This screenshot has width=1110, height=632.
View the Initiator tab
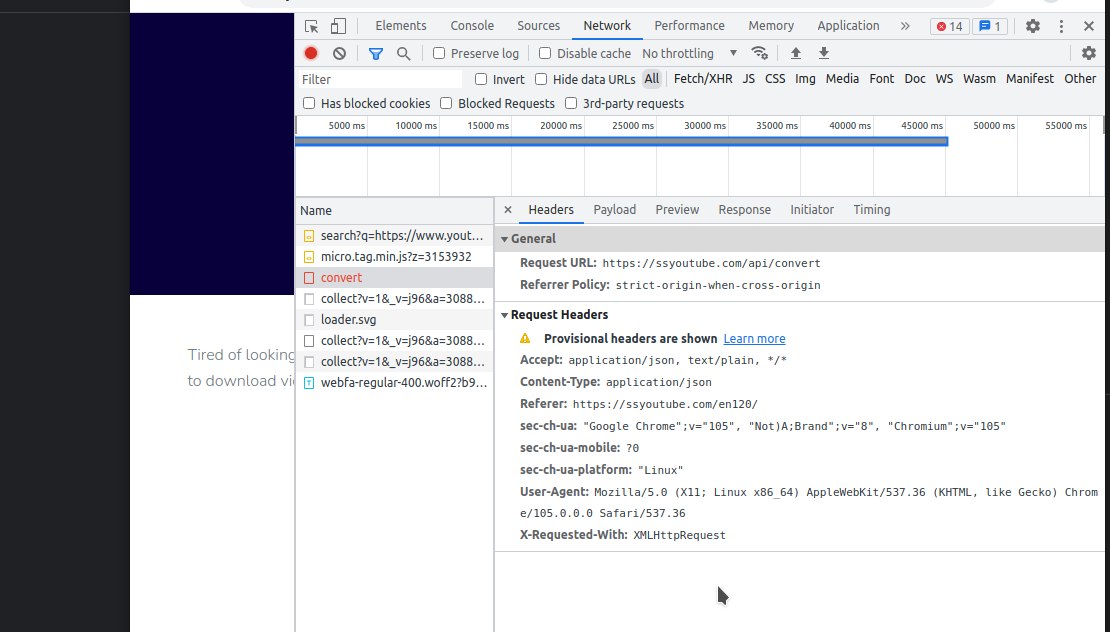click(x=812, y=209)
